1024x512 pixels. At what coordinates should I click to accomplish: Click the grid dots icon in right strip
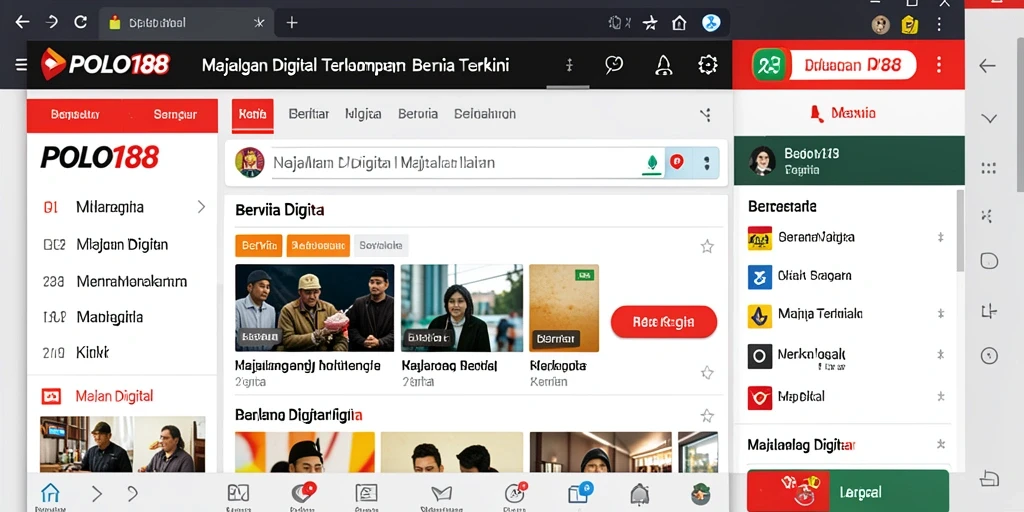(x=989, y=168)
